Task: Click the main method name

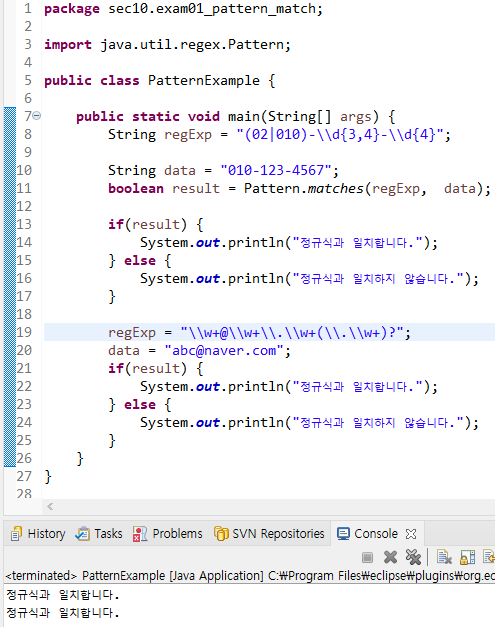Action: point(244,116)
